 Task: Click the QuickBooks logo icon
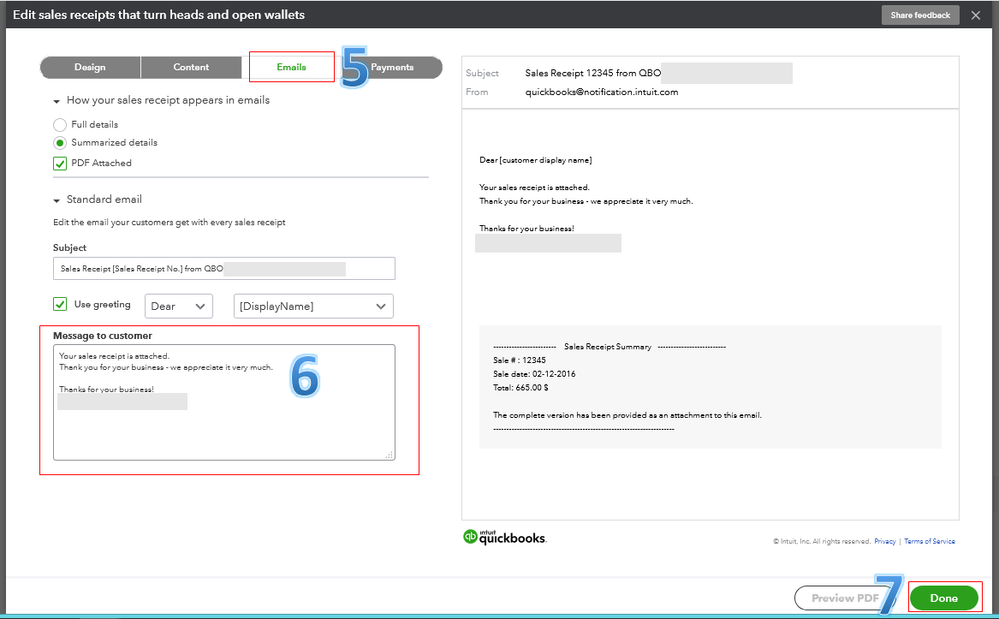pyautogui.click(x=470, y=537)
